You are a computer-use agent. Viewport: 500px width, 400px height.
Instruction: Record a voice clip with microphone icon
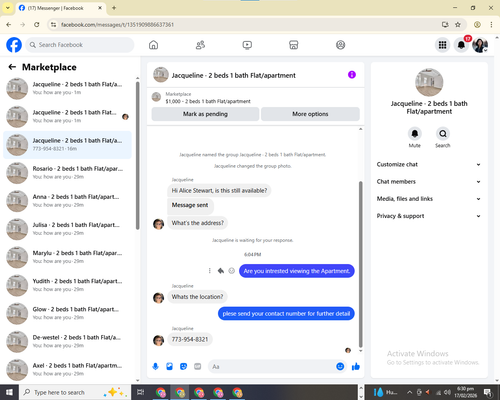pyautogui.click(x=155, y=367)
